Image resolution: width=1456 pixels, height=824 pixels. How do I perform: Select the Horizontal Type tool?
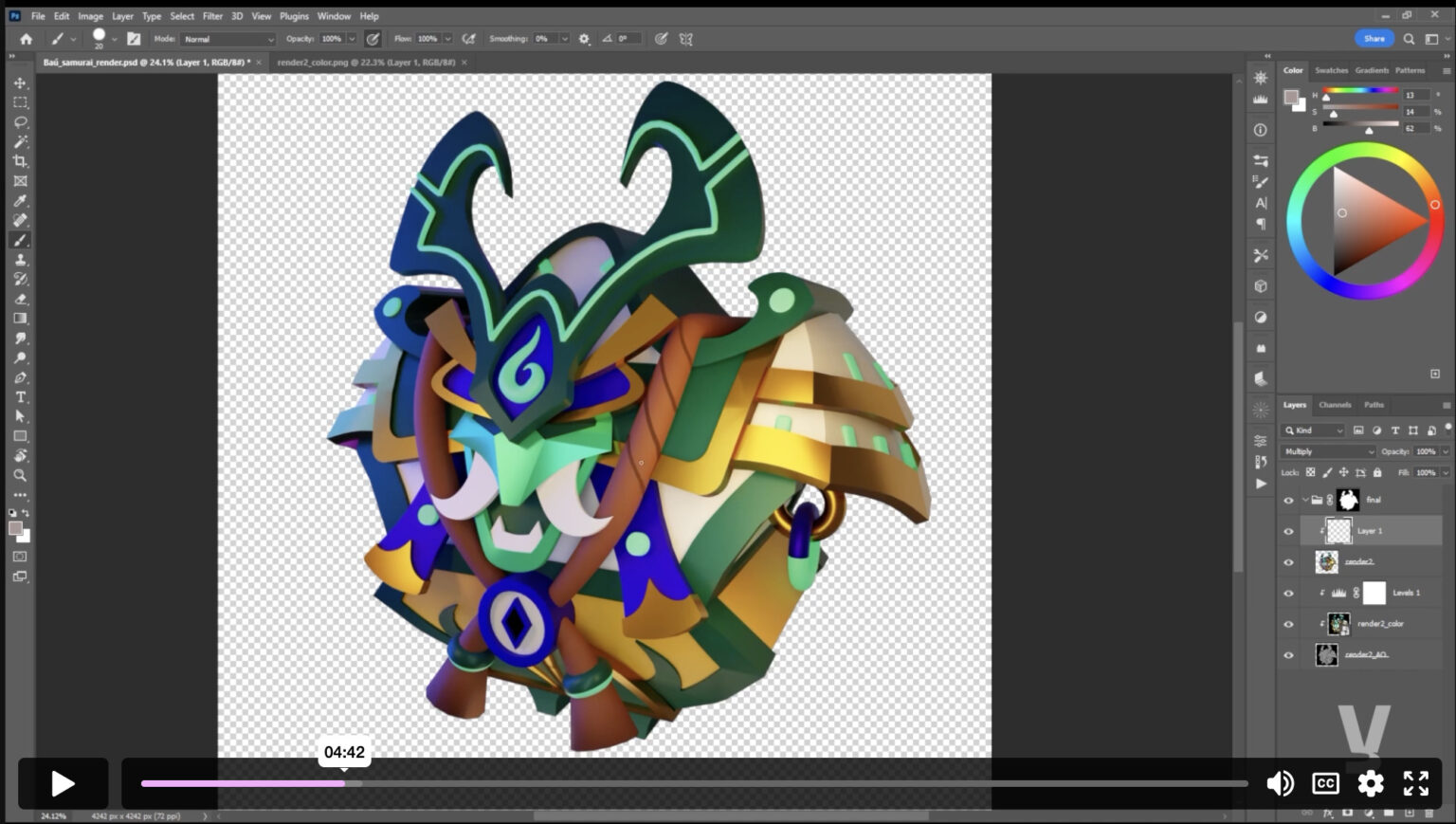20,397
